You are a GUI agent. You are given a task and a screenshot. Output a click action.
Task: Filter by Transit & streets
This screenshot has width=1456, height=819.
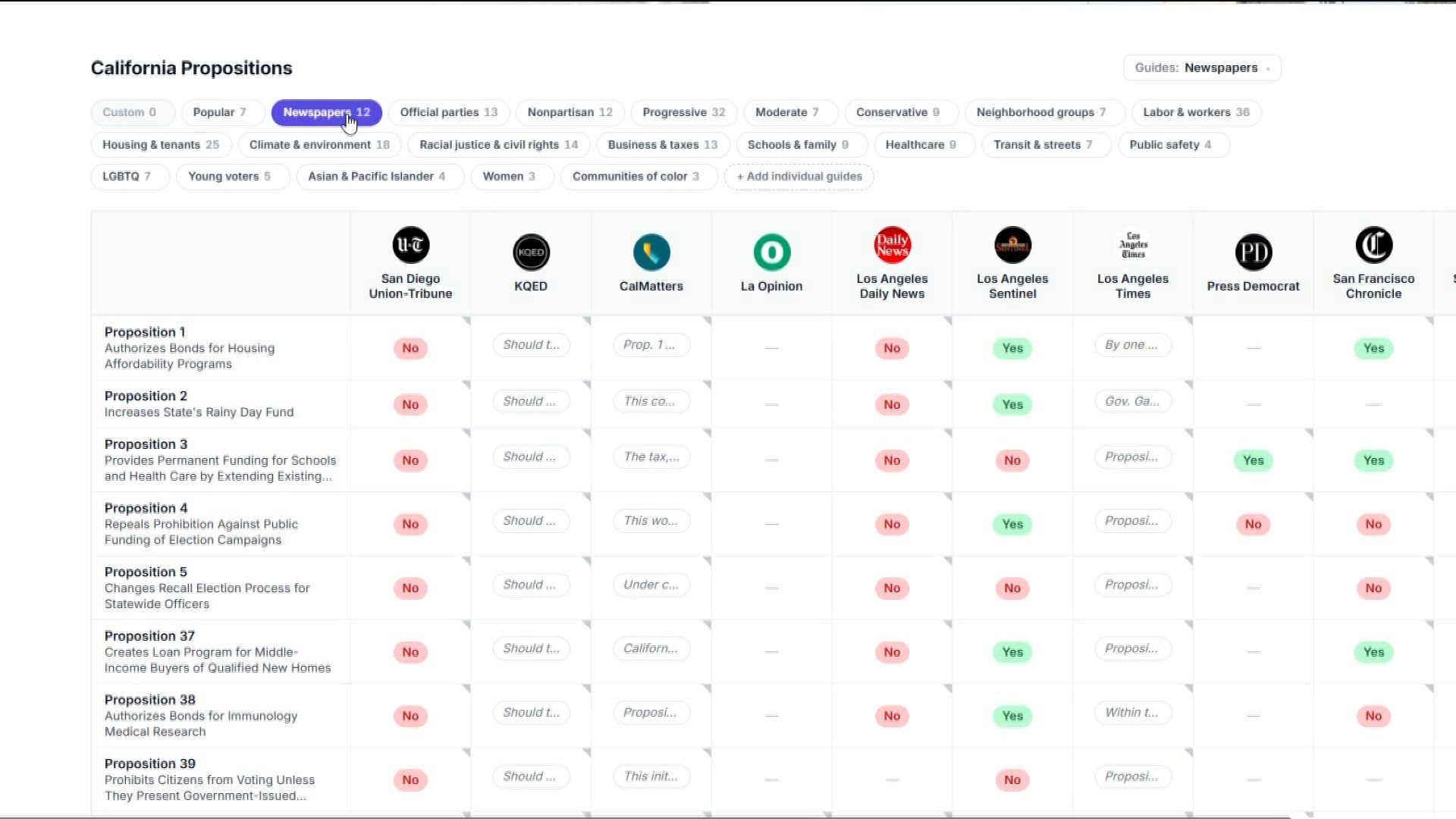pos(1046,145)
